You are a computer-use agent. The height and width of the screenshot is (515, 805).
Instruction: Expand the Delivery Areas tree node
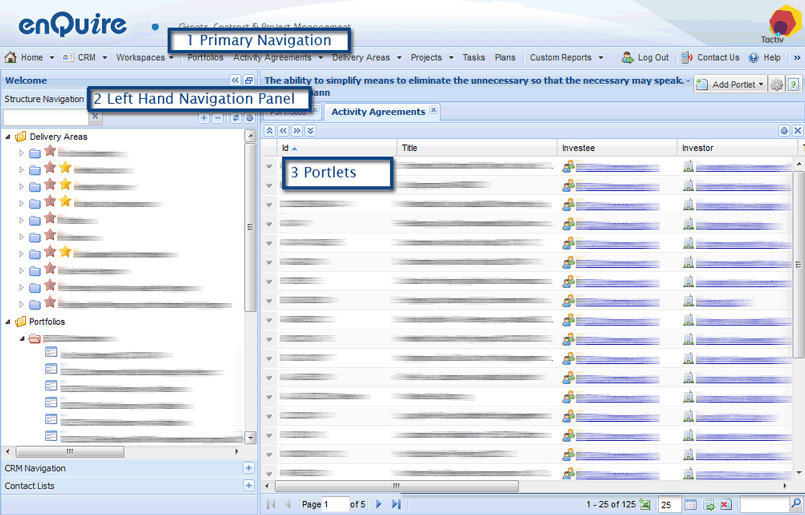click(x=9, y=136)
